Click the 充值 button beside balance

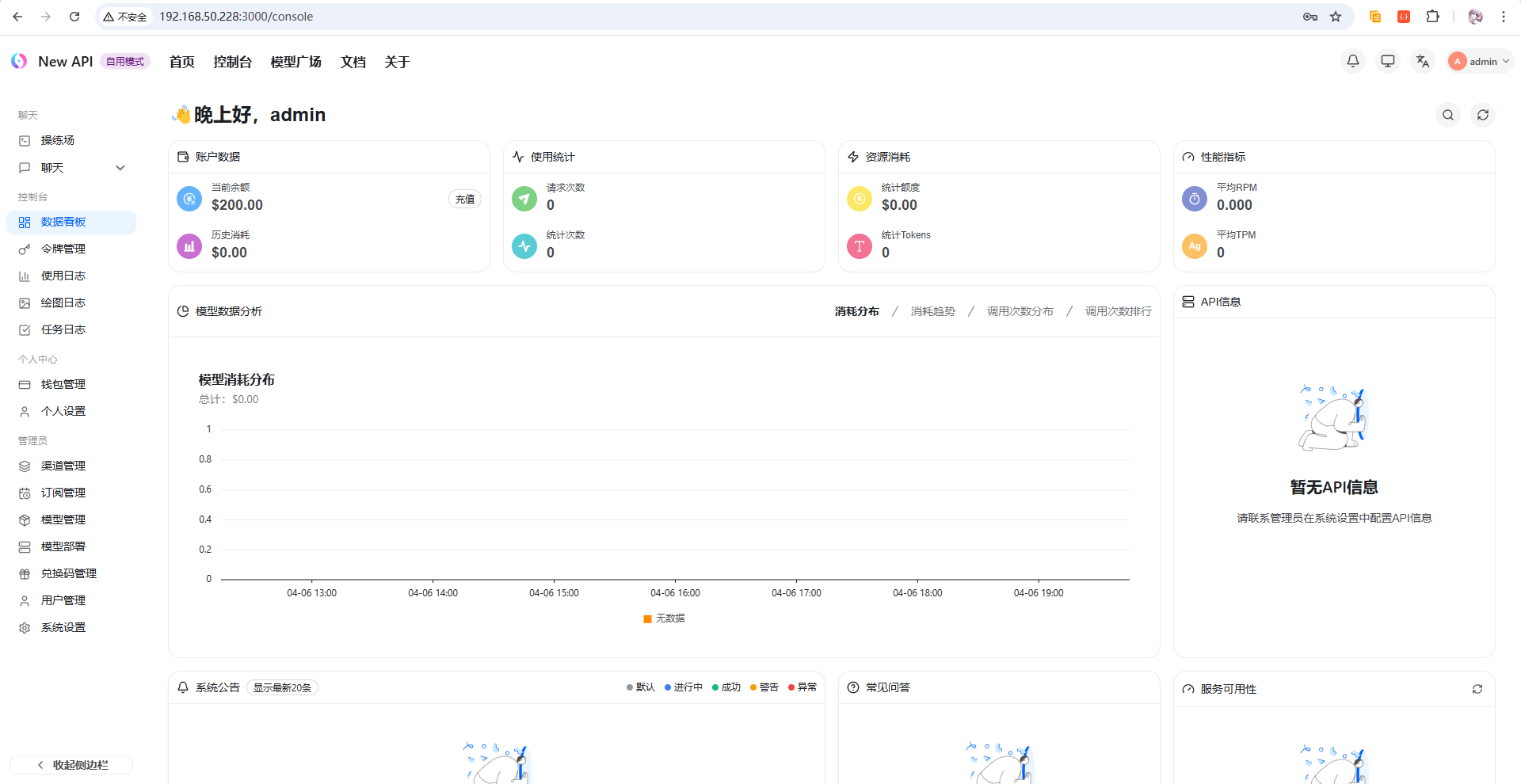tap(465, 200)
